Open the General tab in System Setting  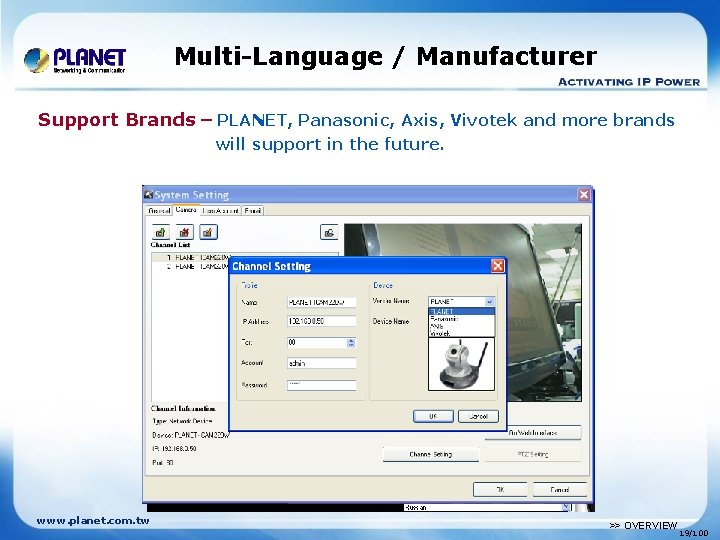click(x=159, y=211)
